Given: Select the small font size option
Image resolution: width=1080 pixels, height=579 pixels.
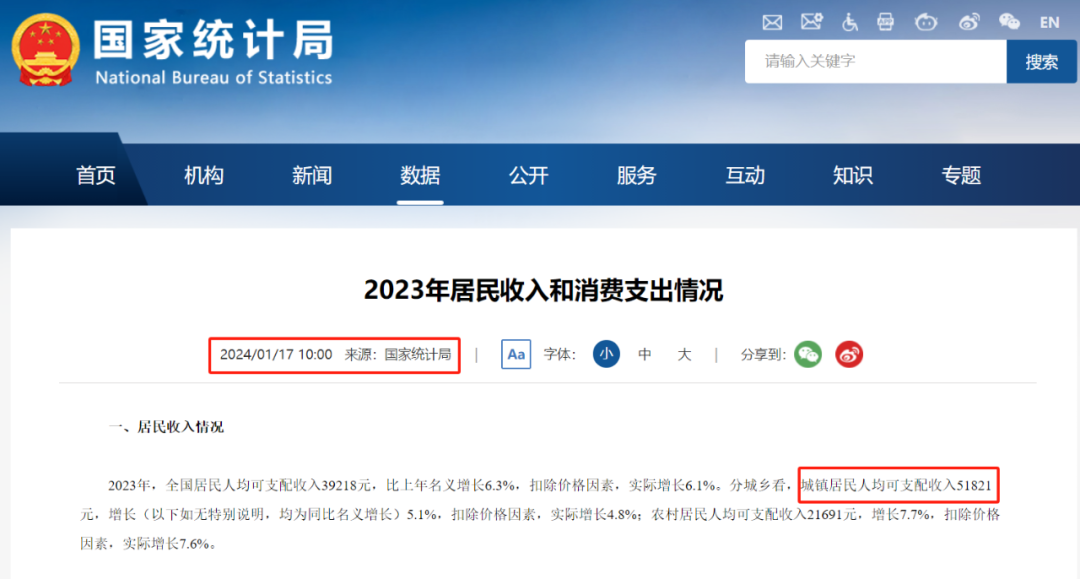Looking at the screenshot, I should click(x=606, y=354).
